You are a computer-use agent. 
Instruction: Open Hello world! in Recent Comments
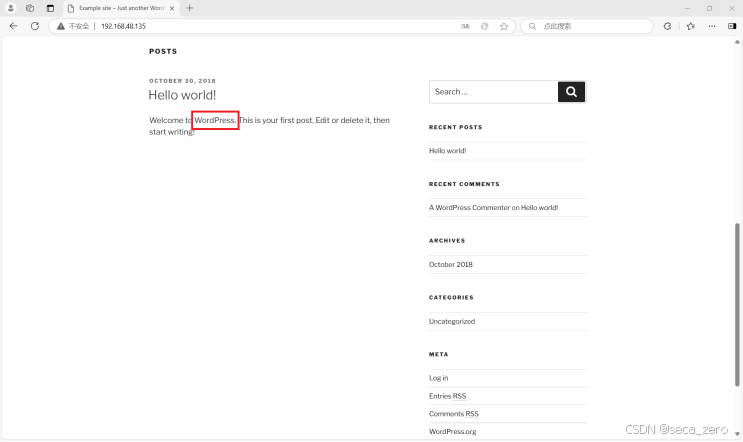[x=540, y=207]
